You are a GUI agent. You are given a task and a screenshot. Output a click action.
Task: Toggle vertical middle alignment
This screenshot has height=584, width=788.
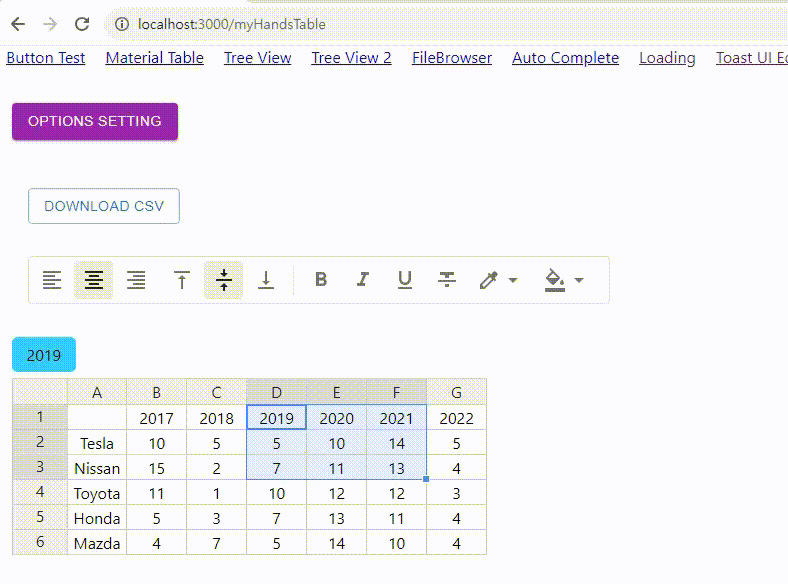click(224, 280)
